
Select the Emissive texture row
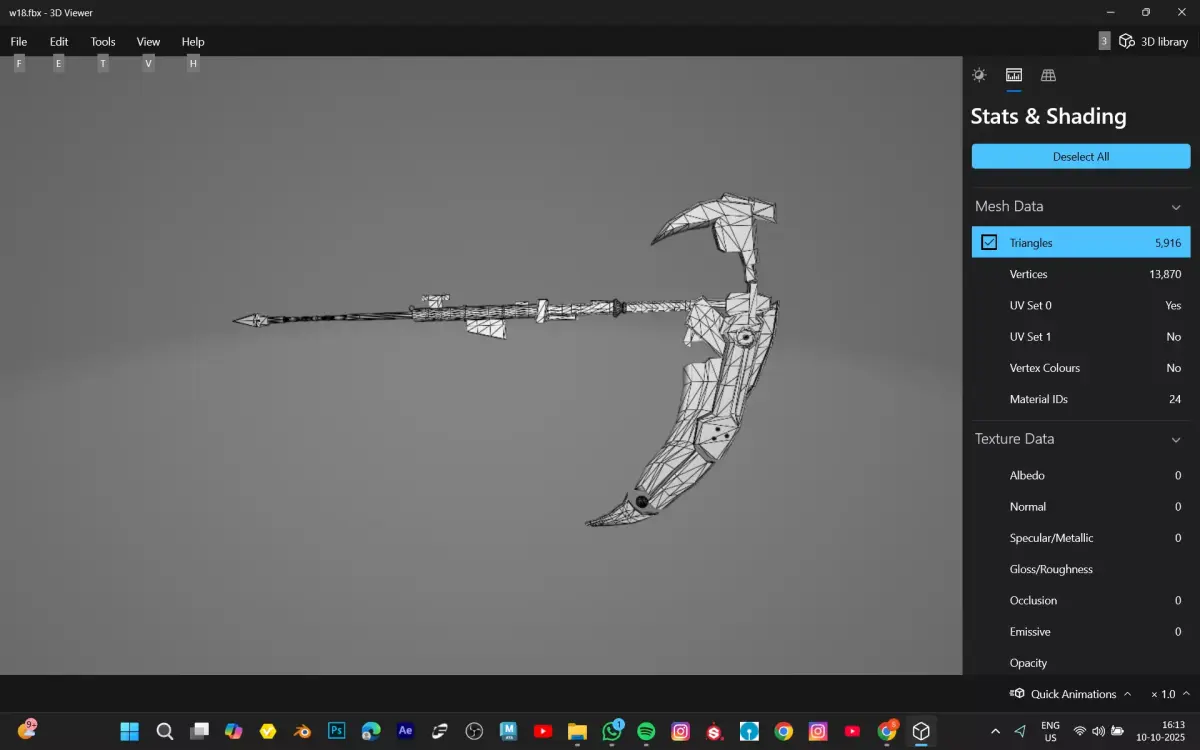(1081, 632)
